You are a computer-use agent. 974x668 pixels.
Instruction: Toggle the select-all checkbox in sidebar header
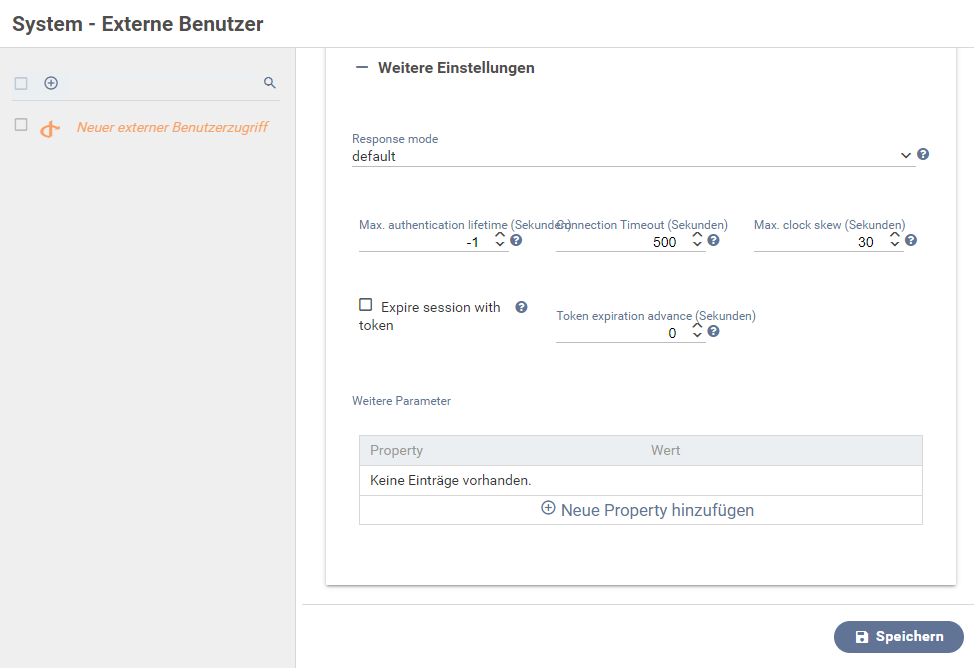[x=21, y=84]
